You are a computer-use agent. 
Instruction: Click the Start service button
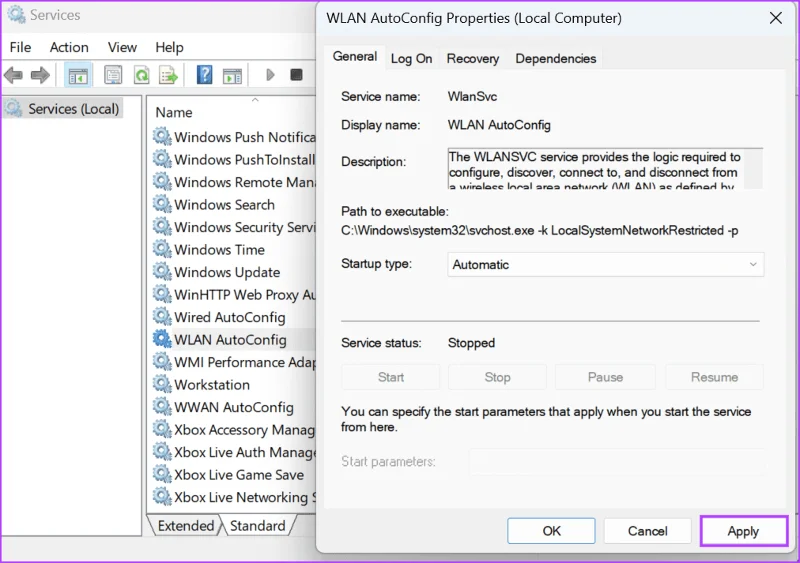point(390,377)
